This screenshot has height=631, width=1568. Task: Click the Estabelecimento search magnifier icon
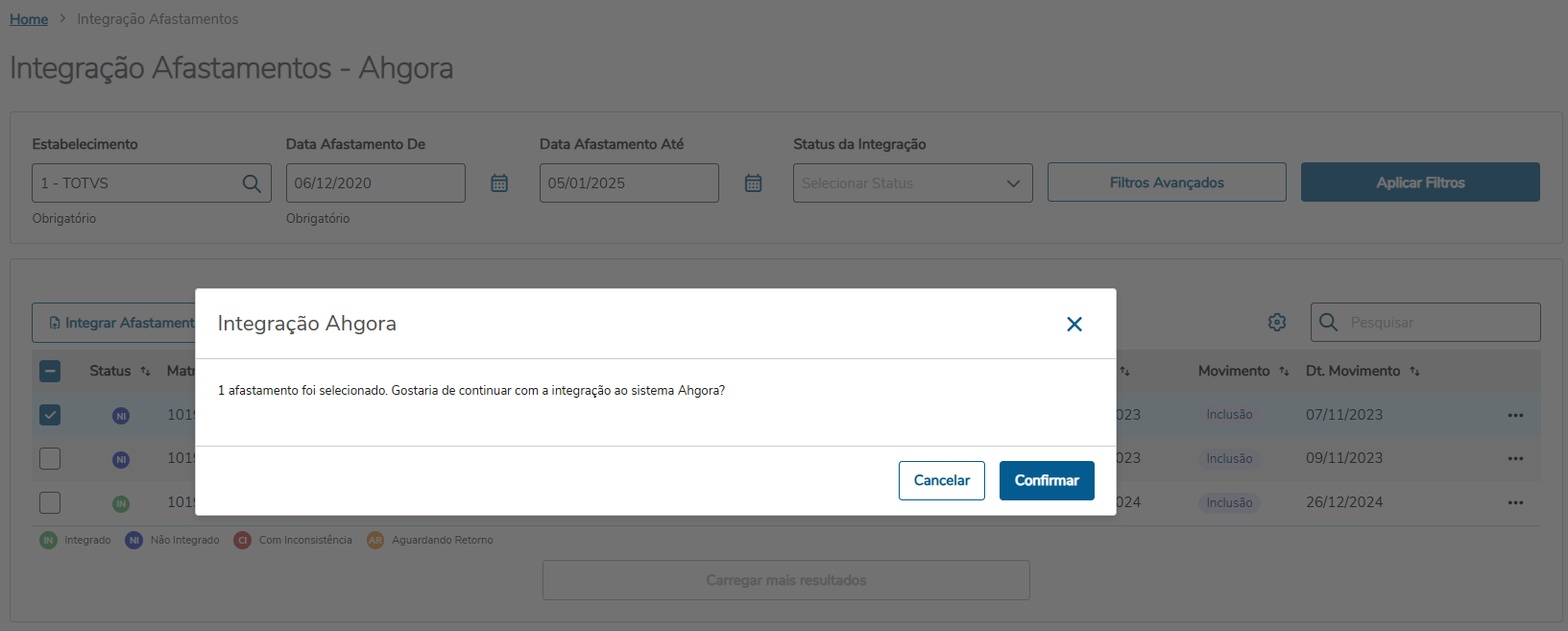[252, 182]
